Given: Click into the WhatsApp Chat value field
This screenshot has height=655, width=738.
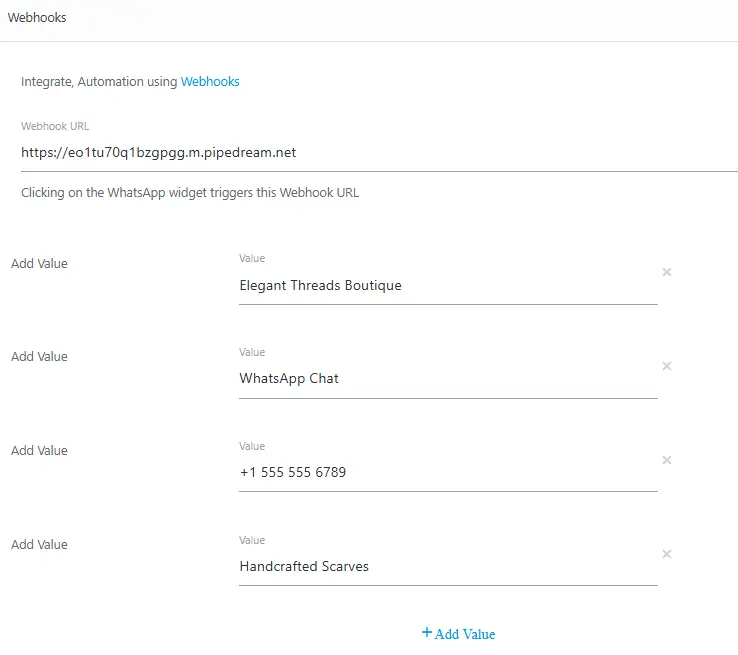Looking at the screenshot, I should 448,379.
